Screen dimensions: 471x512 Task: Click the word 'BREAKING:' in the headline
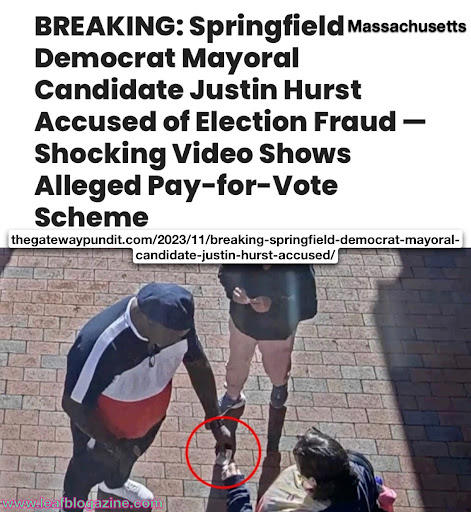(109, 26)
